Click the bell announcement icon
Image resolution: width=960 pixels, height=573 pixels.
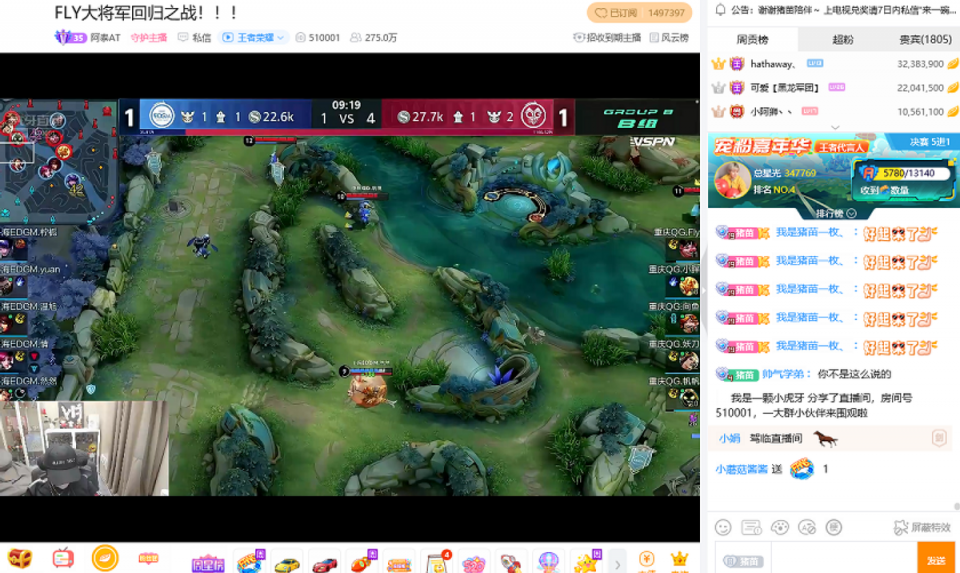pyautogui.click(x=721, y=9)
